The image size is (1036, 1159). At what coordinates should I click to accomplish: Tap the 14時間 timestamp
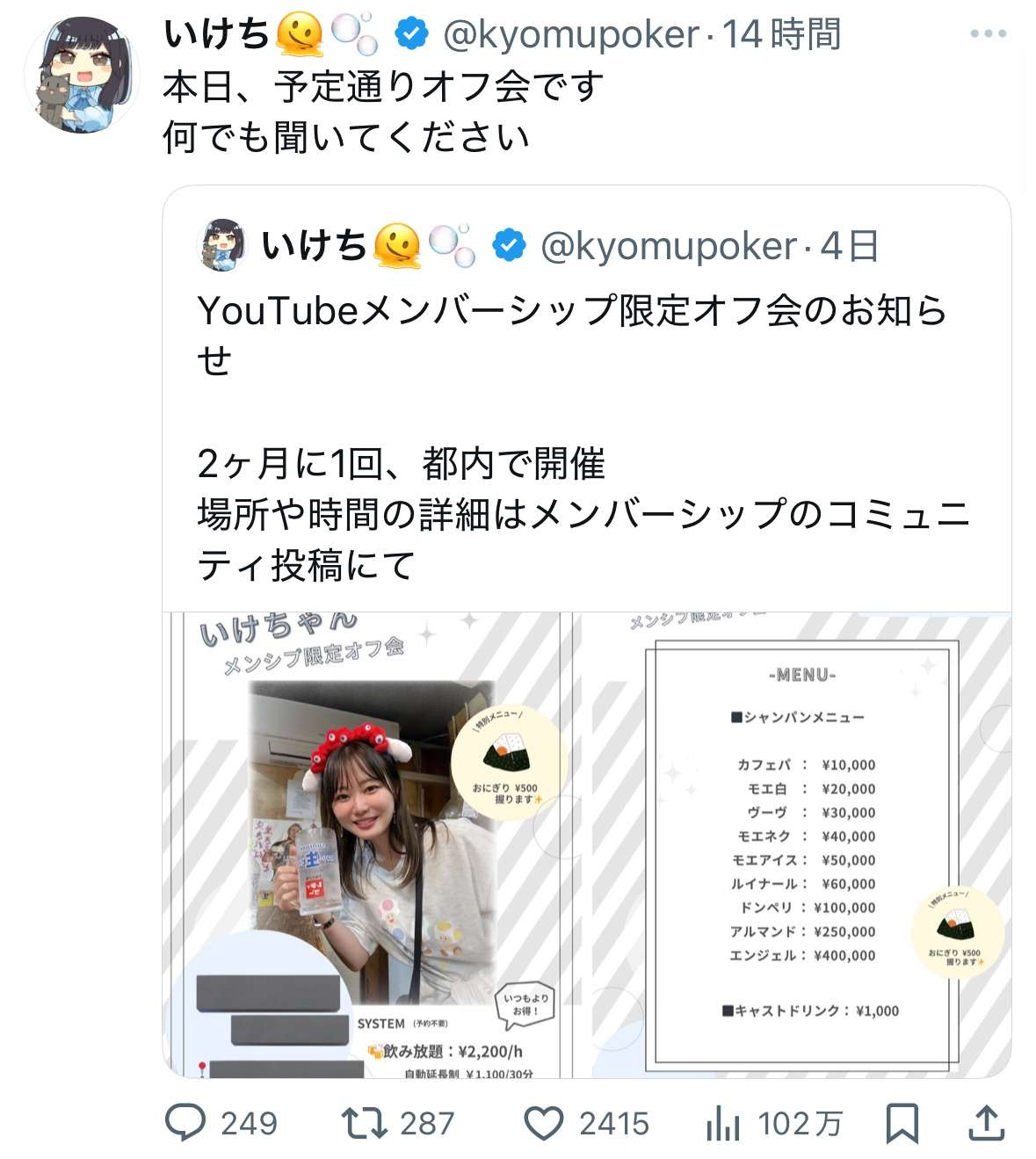click(781, 34)
